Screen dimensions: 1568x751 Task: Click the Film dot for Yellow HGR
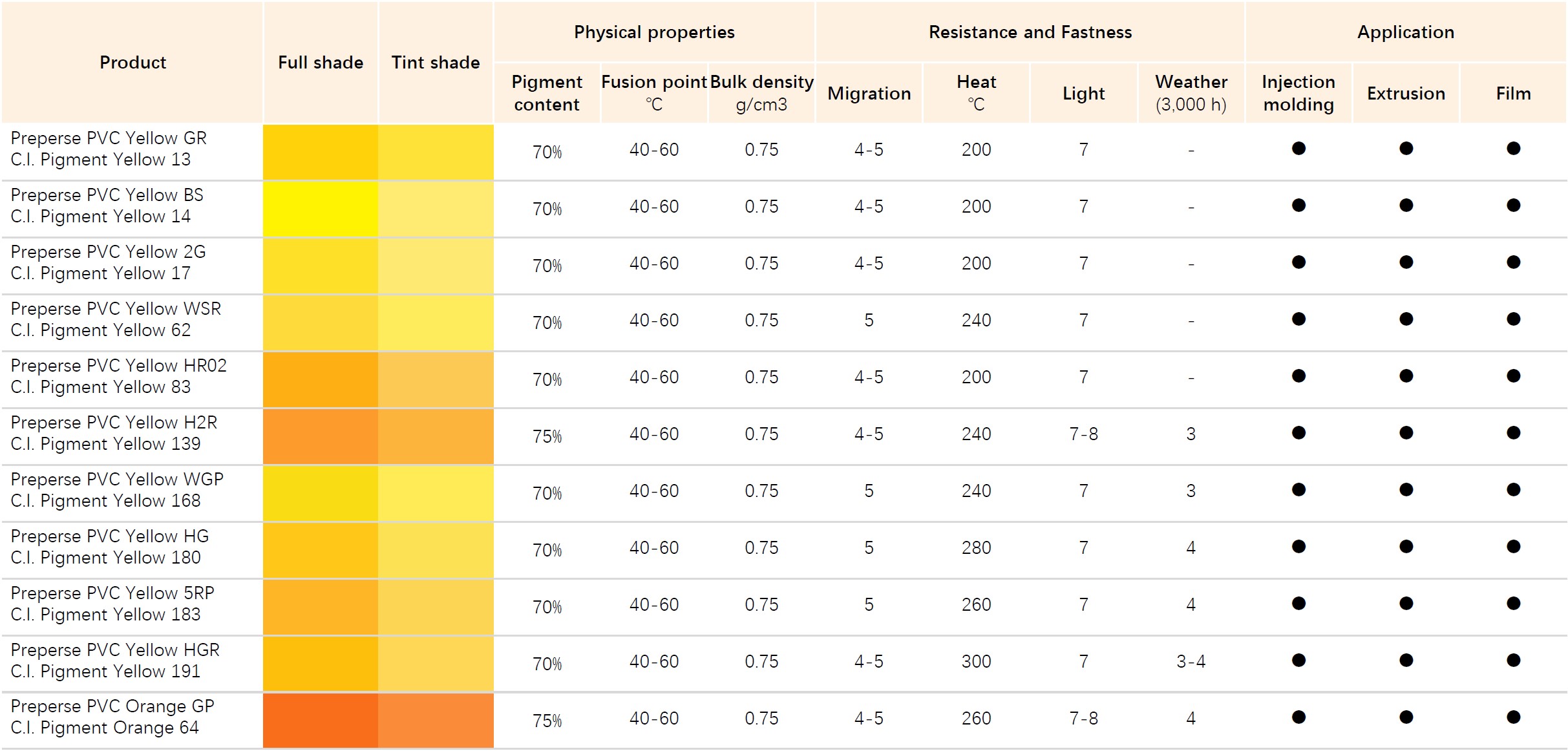[1513, 661]
